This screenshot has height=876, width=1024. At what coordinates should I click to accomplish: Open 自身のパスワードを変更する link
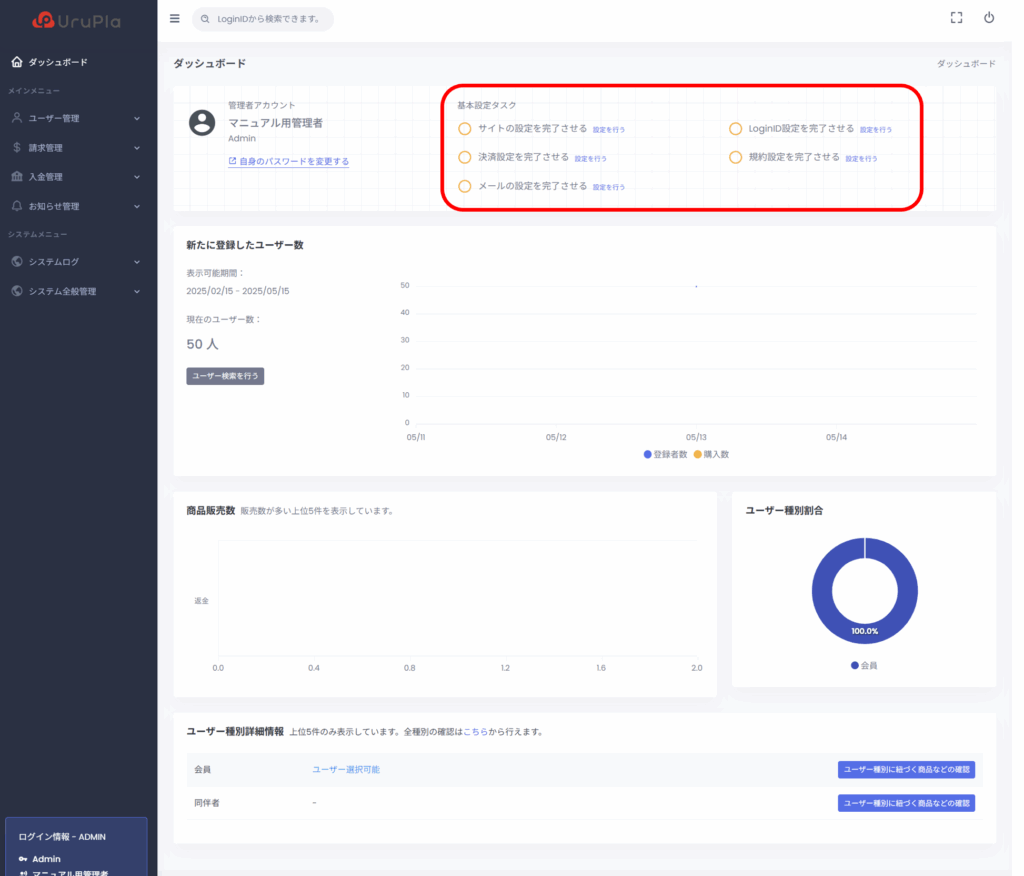point(293,161)
